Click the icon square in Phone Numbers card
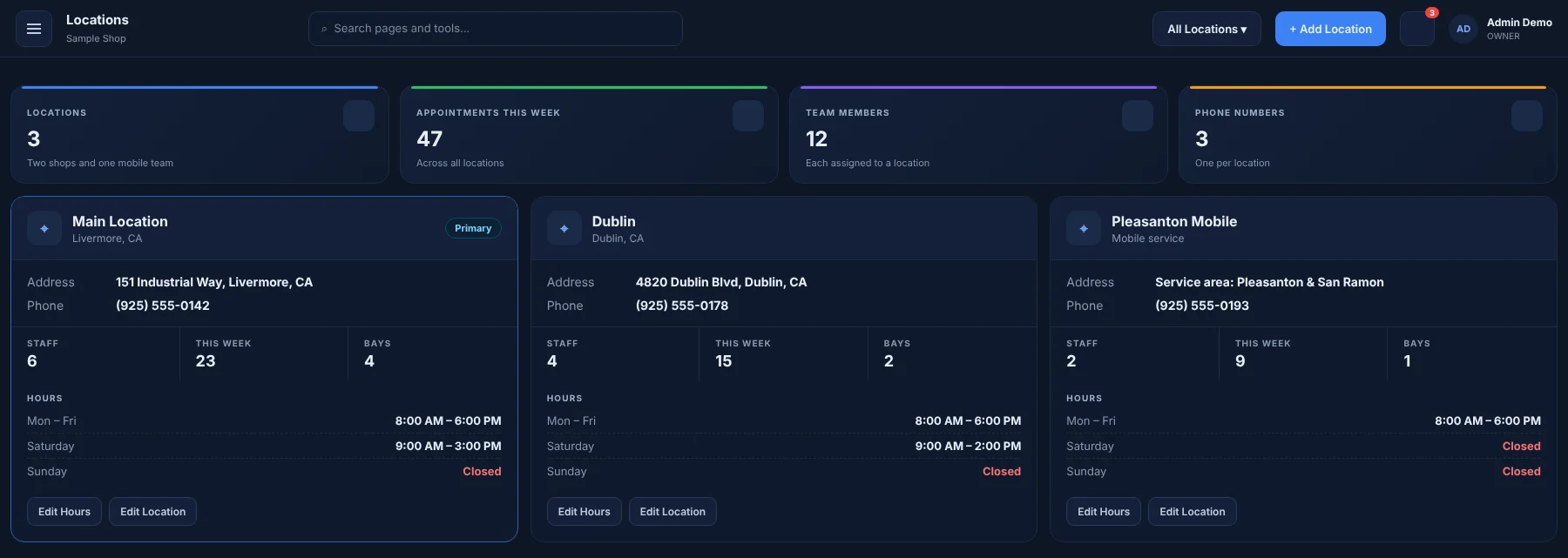Image resolution: width=1568 pixels, height=558 pixels. click(1527, 116)
